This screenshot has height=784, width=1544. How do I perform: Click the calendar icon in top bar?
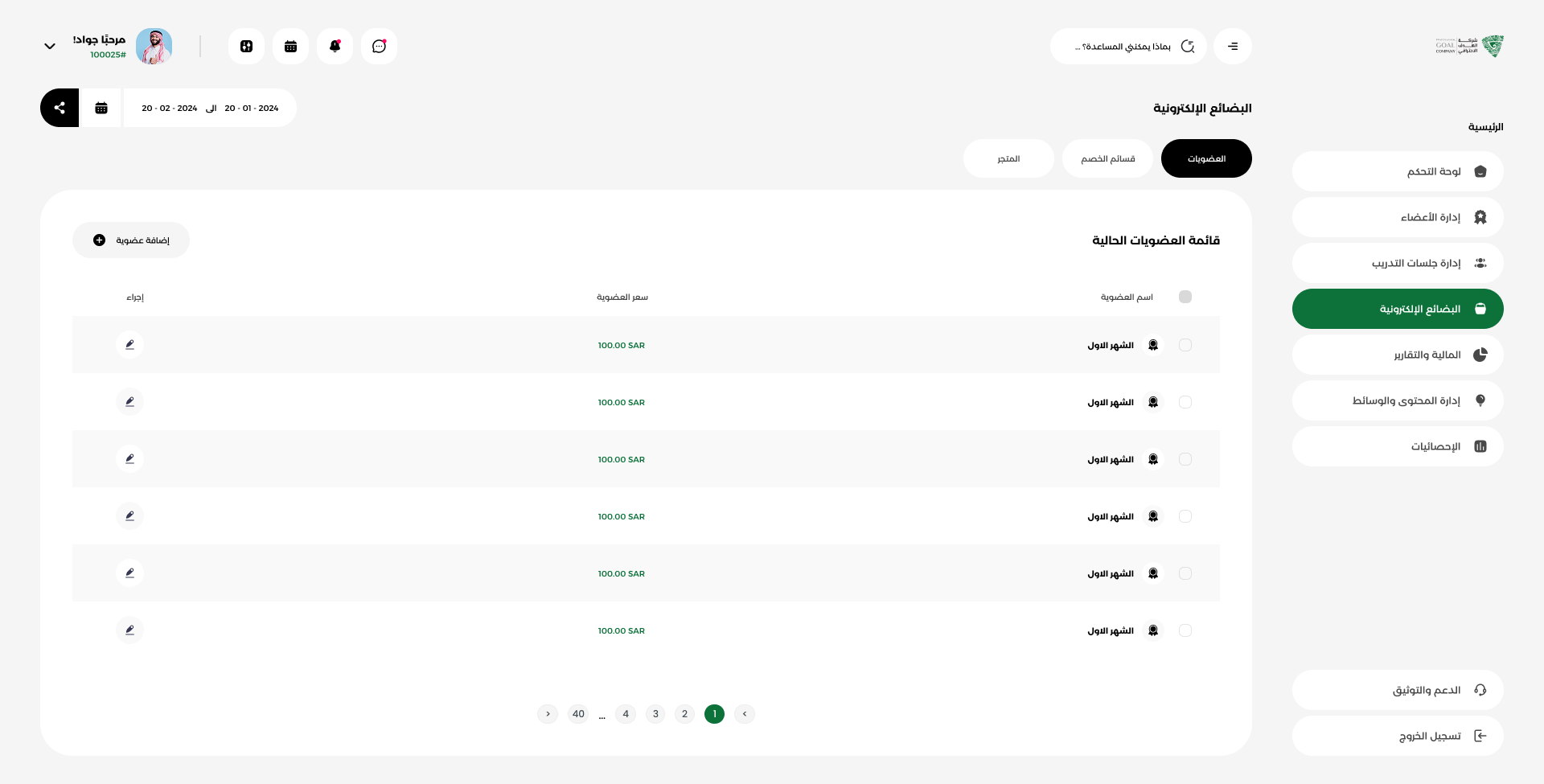[290, 47]
